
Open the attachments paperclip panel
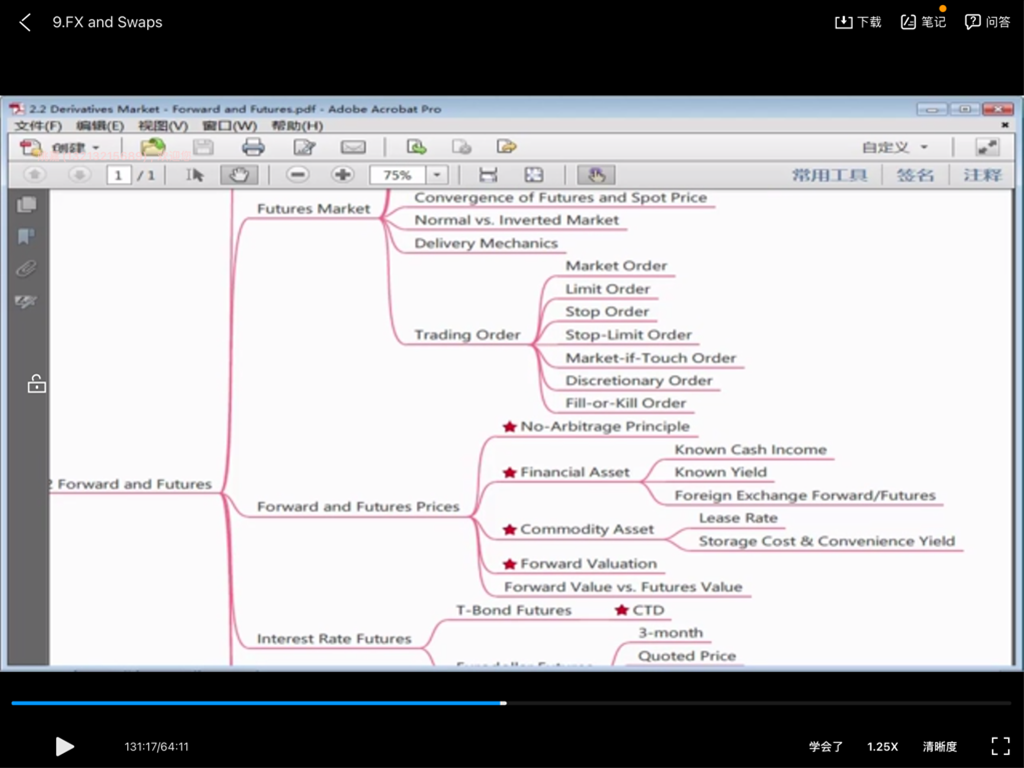[x=26, y=268]
